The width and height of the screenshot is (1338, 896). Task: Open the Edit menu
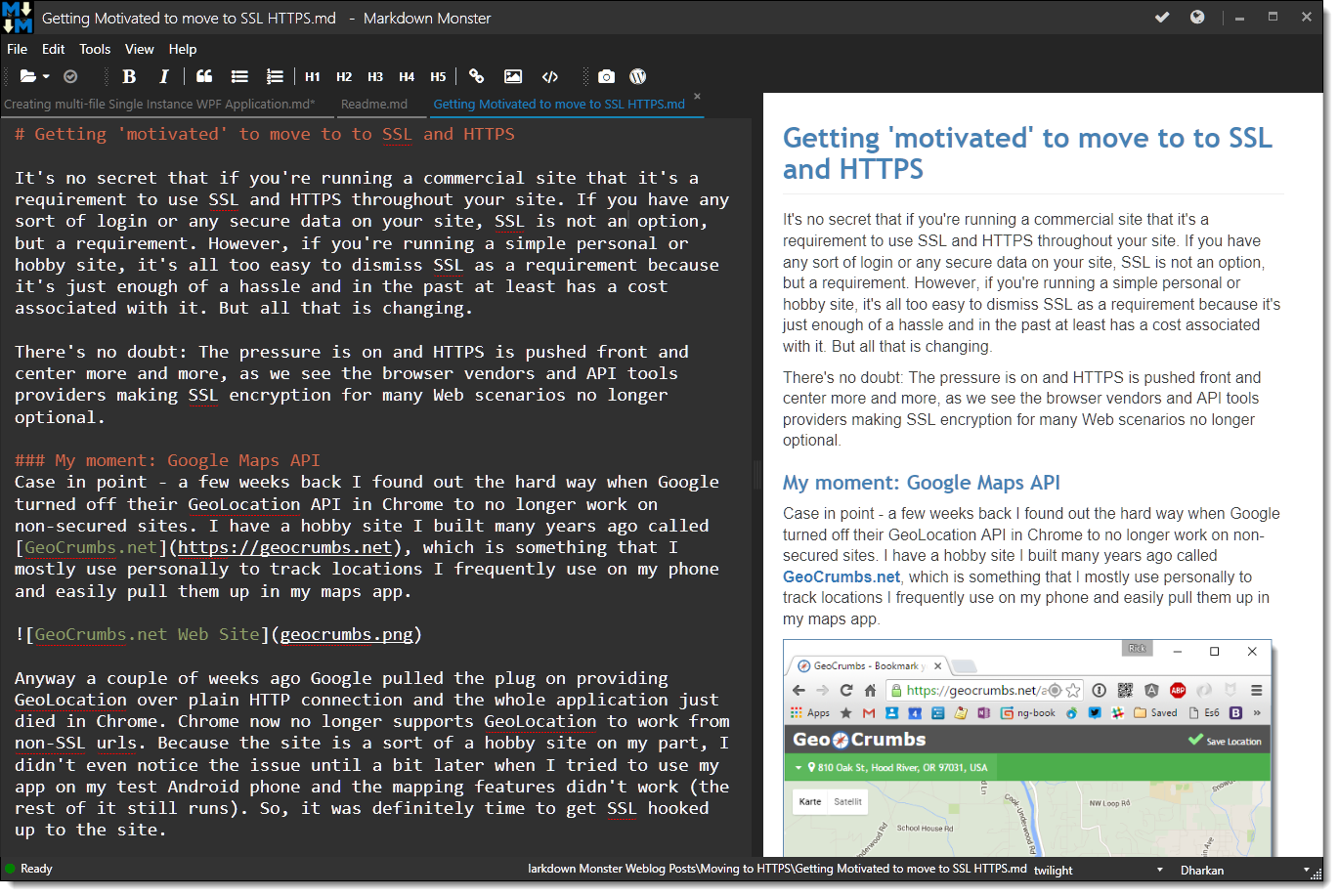pyautogui.click(x=54, y=49)
